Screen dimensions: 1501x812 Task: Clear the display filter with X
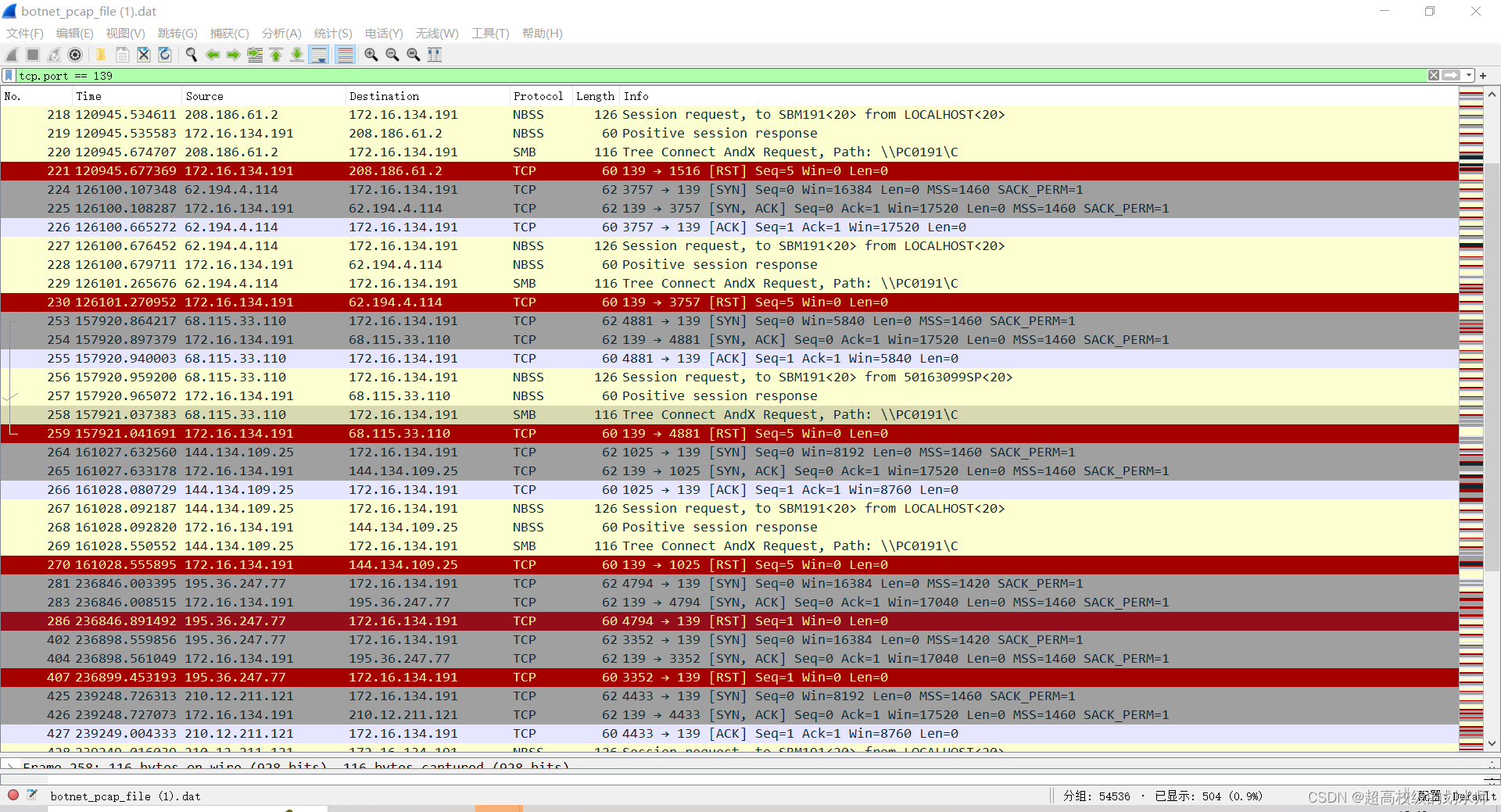point(1434,76)
